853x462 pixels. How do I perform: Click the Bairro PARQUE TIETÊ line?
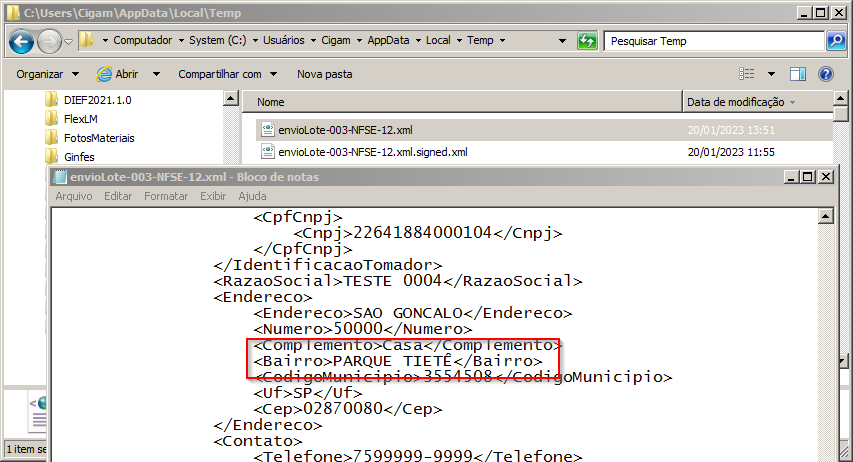398,361
